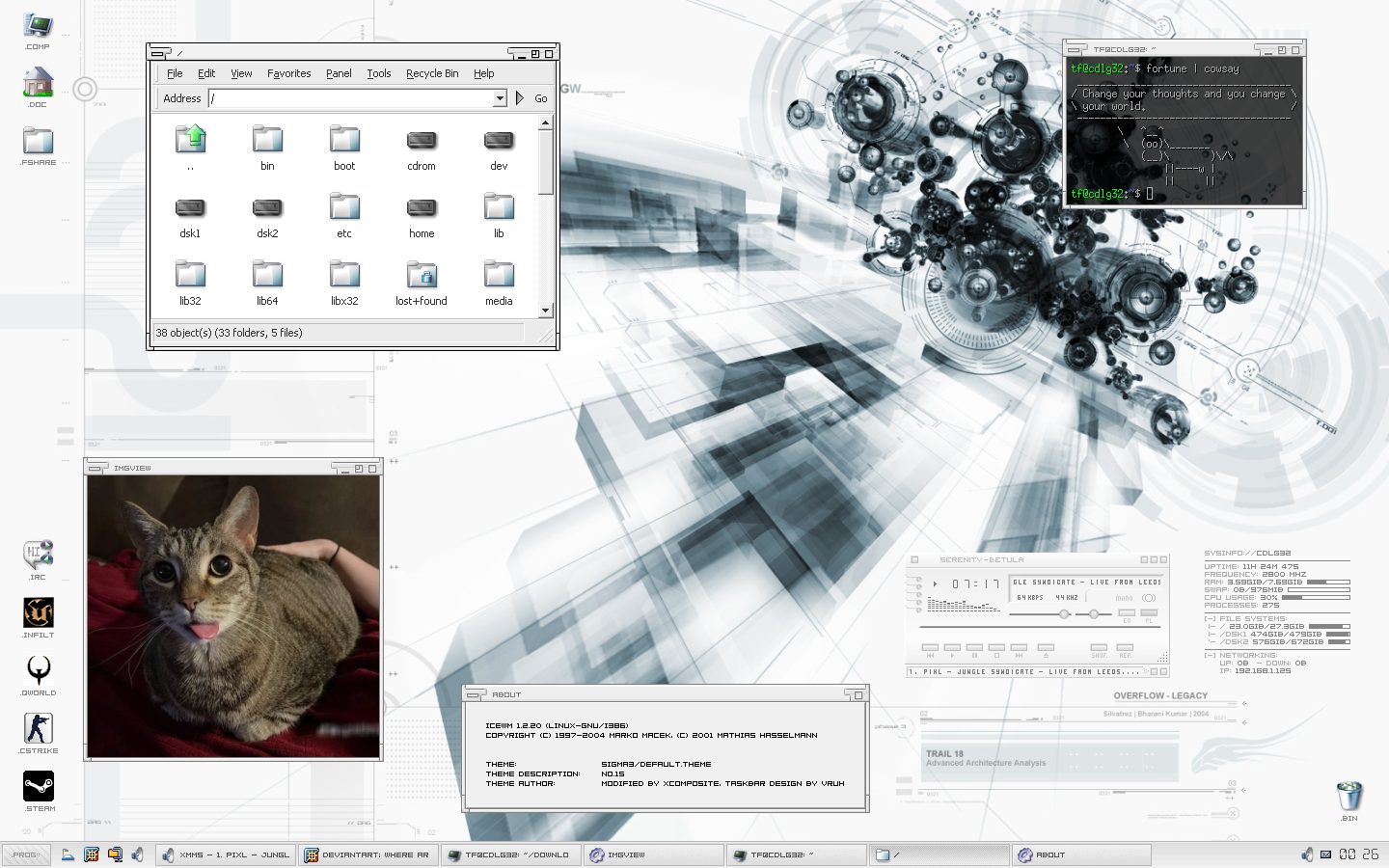Skip to previous track in XMMS
This screenshot has width=1389, height=868.
[930, 648]
